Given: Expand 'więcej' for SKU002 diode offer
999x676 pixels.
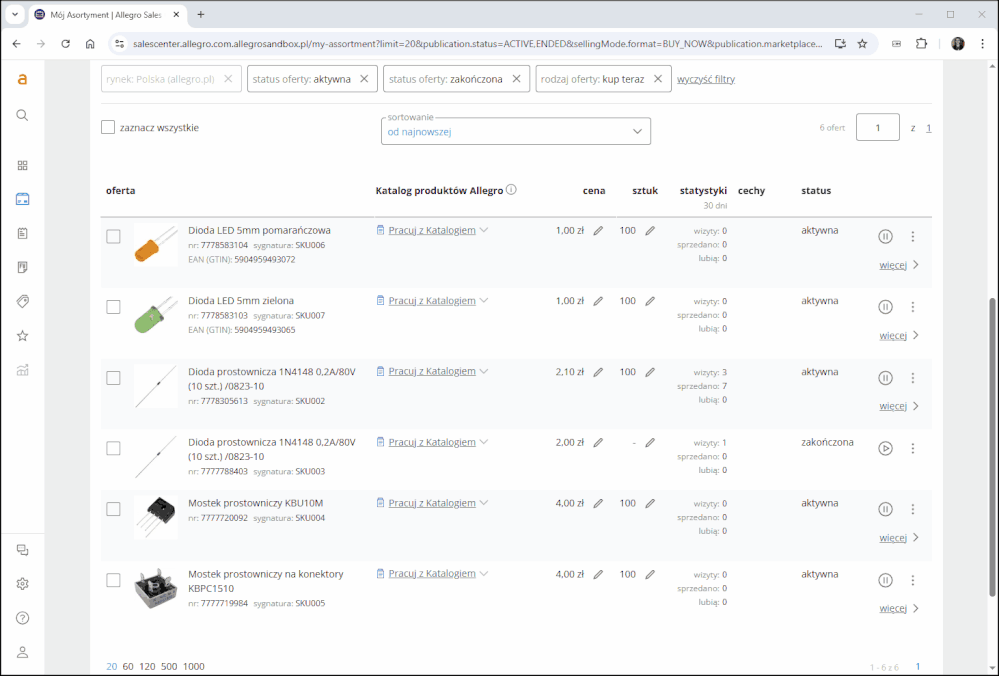Looking at the screenshot, I should [x=899, y=406].
